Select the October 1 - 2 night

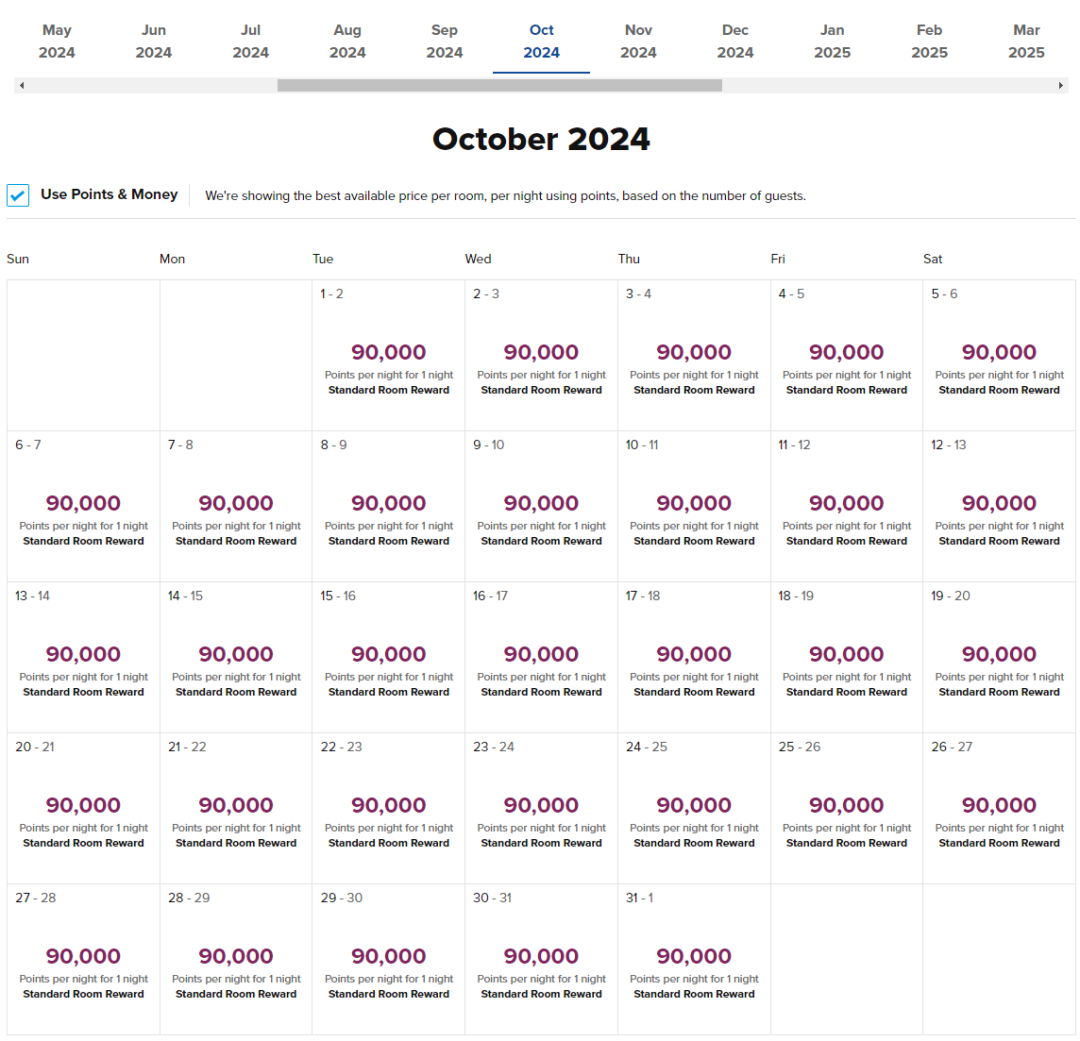coord(388,355)
